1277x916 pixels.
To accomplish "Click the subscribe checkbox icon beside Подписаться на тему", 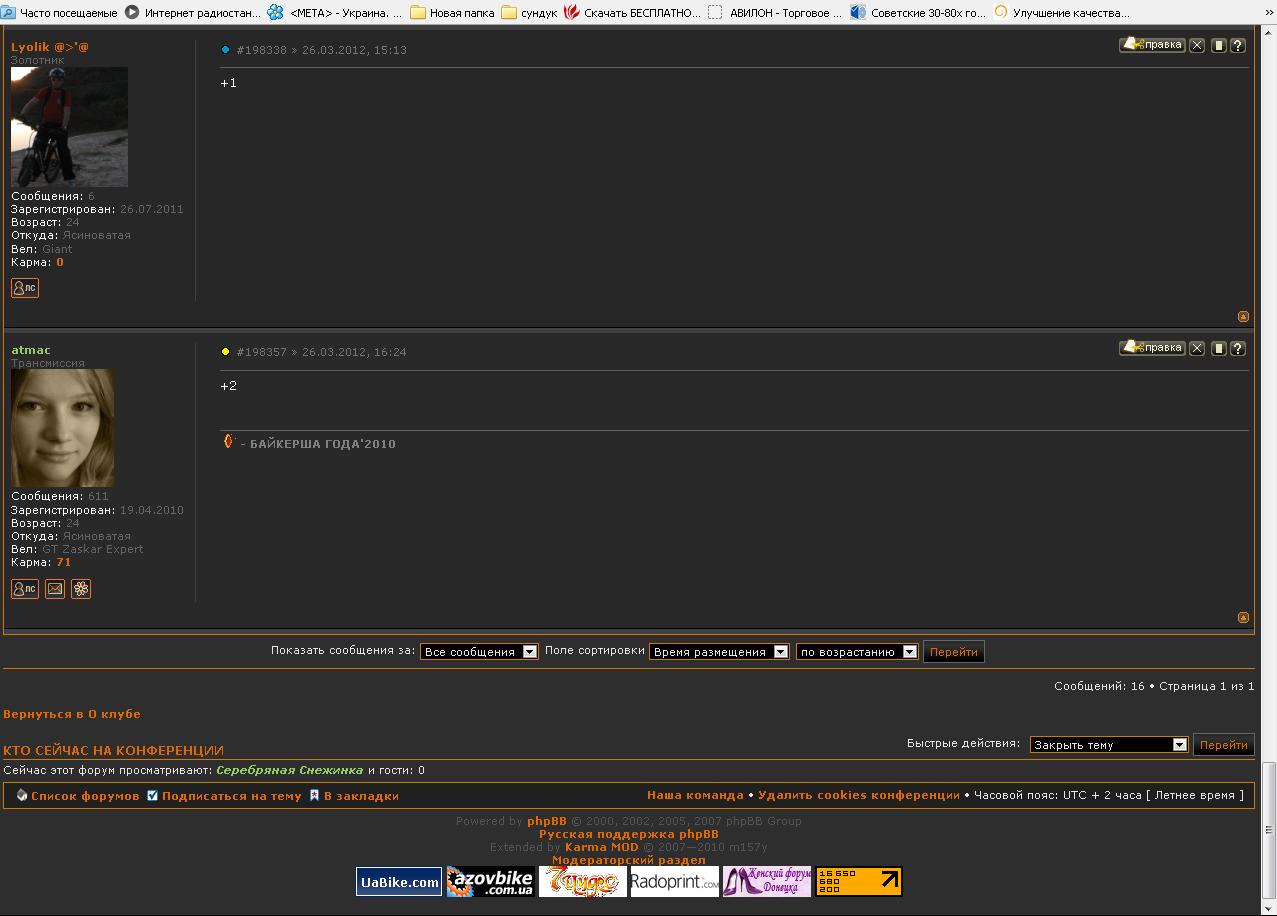I will (x=152, y=796).
